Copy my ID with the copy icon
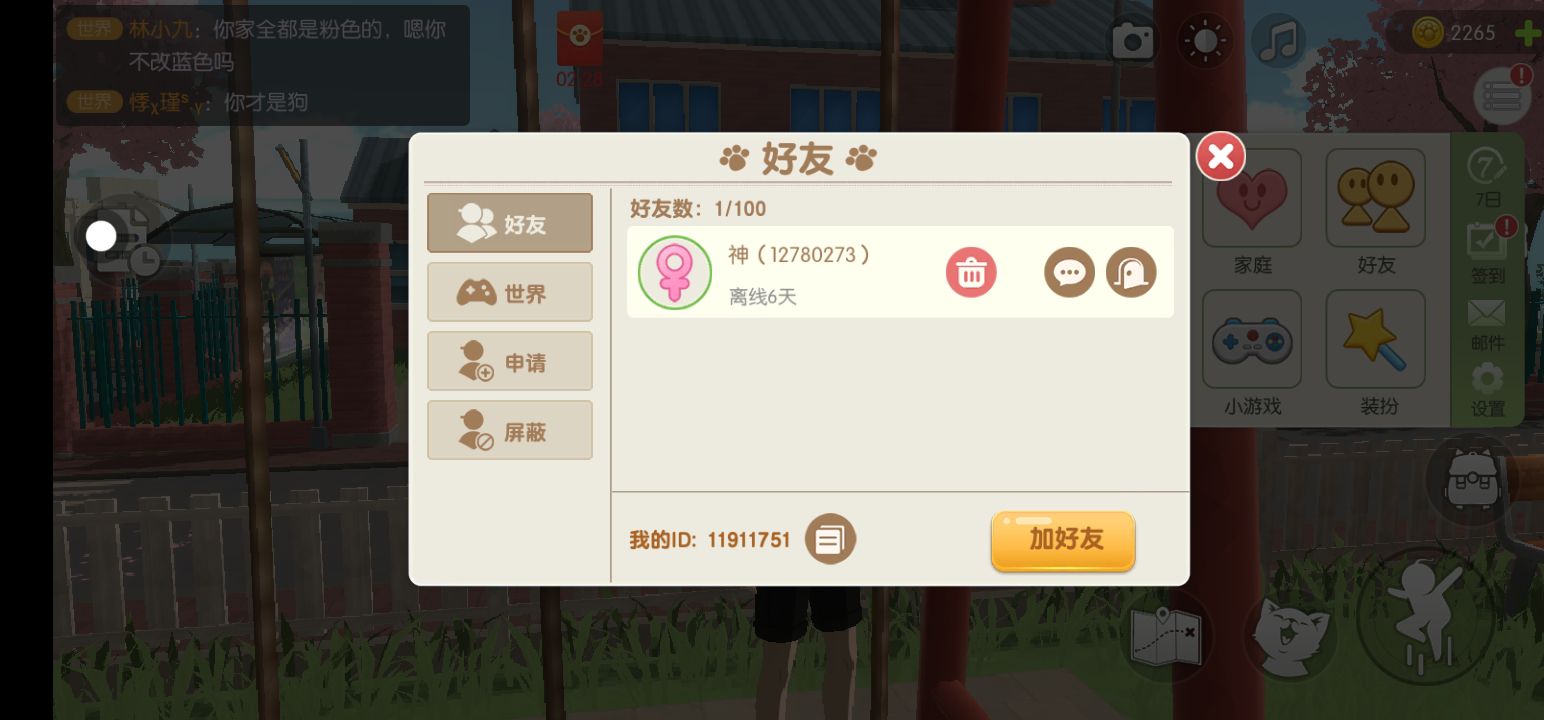The image size is (1544, 720). coord(830,539)
